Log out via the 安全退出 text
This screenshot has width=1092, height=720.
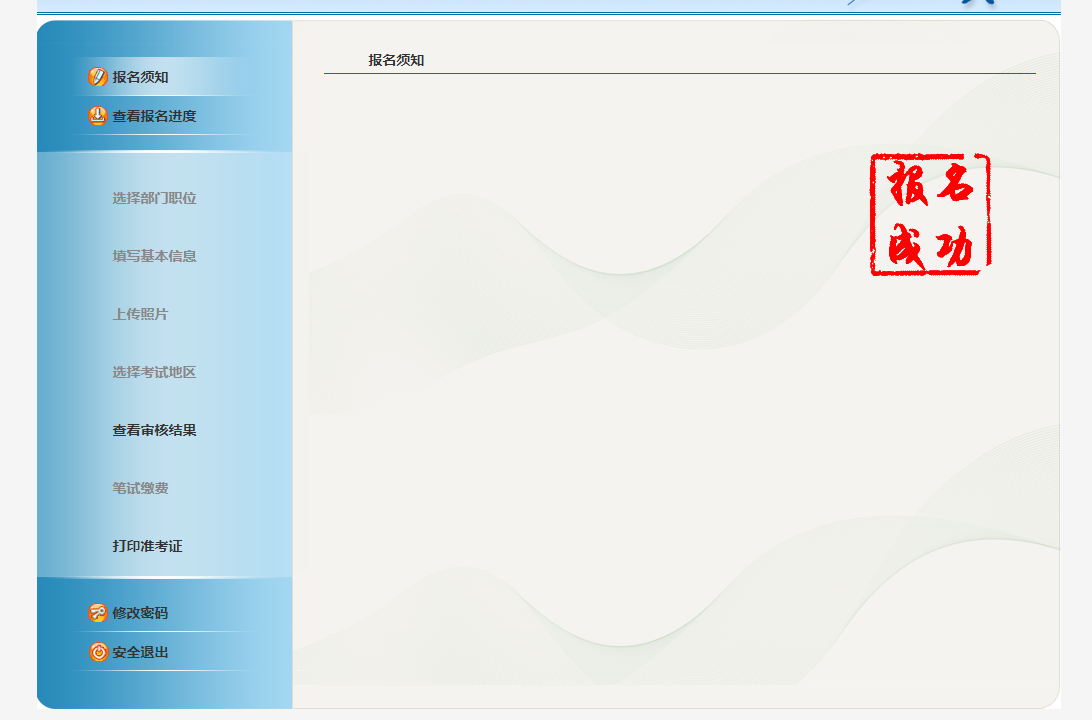[x=140, y=652]
